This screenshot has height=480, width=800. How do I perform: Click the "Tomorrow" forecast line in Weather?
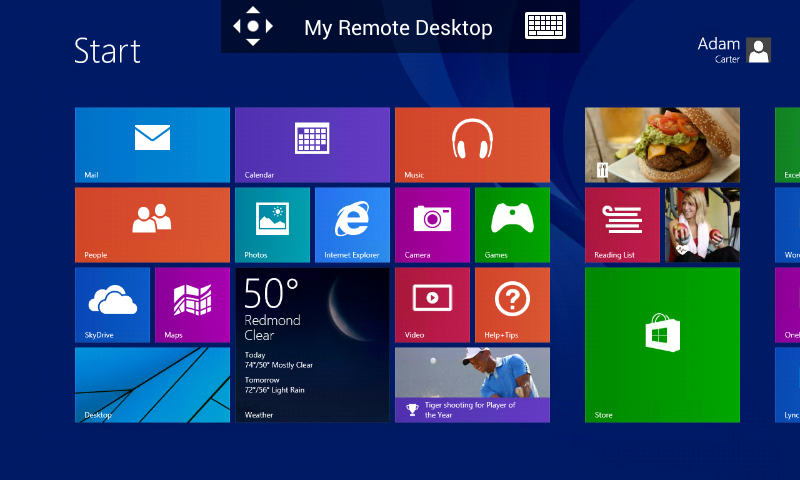pos(274,385)
